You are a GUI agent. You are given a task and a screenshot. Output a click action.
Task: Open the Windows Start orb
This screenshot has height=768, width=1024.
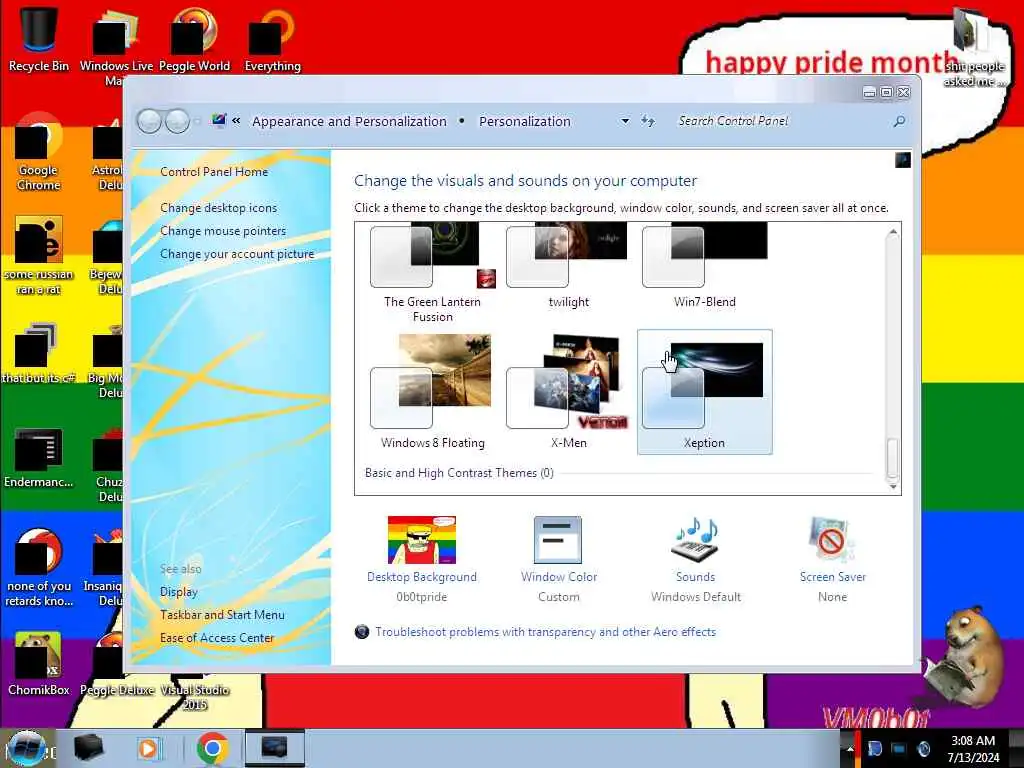[x=27, y=748]
